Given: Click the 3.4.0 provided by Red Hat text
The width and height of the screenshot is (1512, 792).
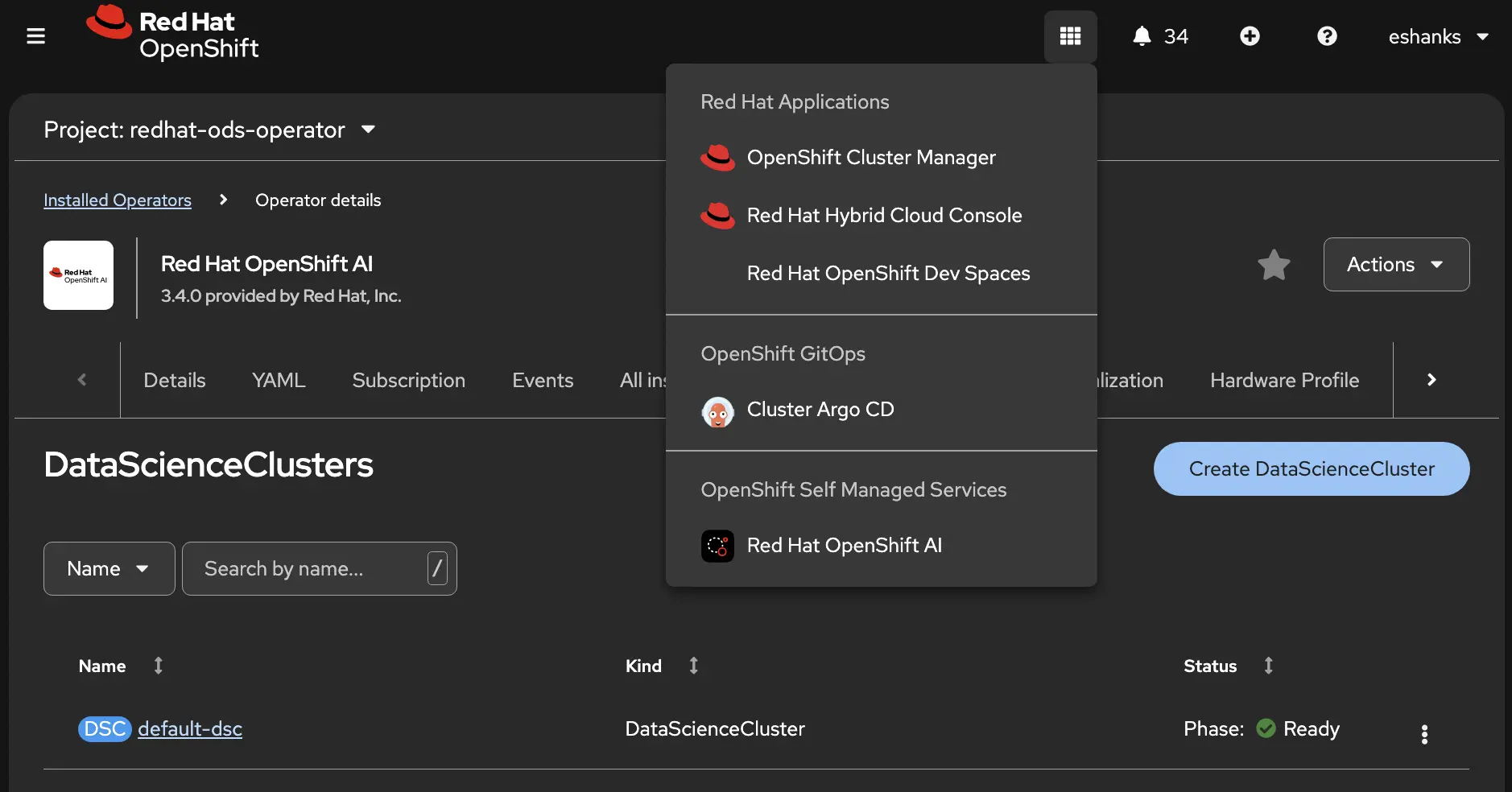Looking at the screenshot, I should (x=281, y=295).
